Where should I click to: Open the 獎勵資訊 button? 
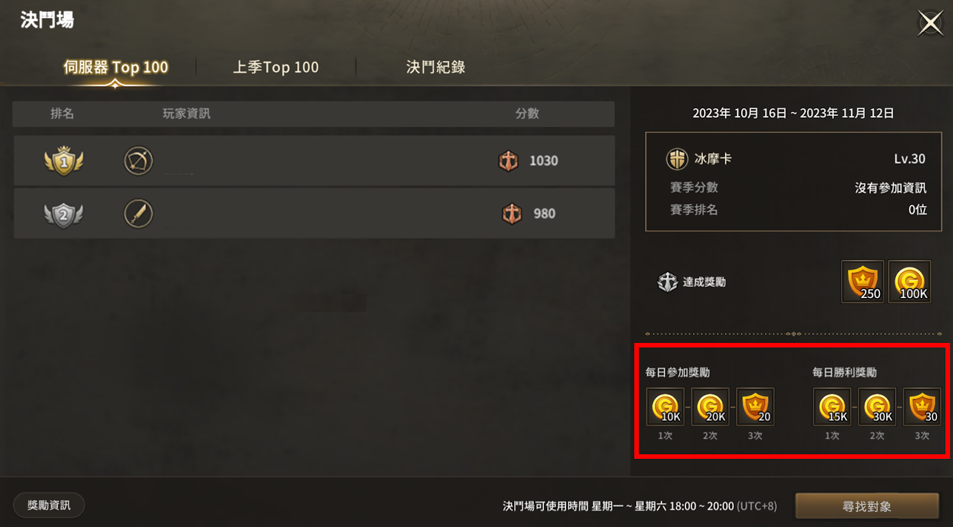click(x=49, y=505)
